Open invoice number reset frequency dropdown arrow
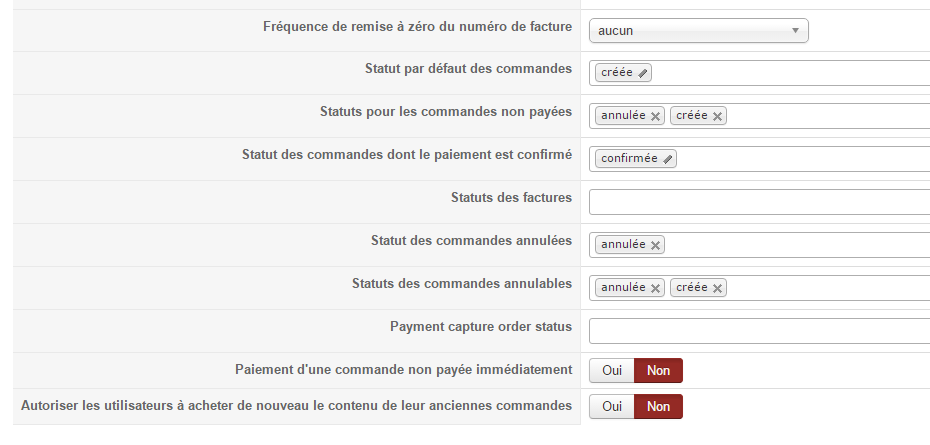This screenshot has width=930, height=445. 795,31
